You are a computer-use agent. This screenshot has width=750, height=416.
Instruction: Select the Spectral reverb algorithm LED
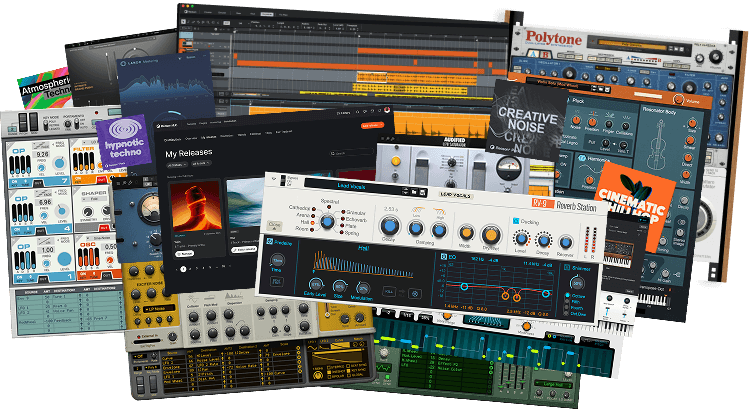[x=329, y=207]
